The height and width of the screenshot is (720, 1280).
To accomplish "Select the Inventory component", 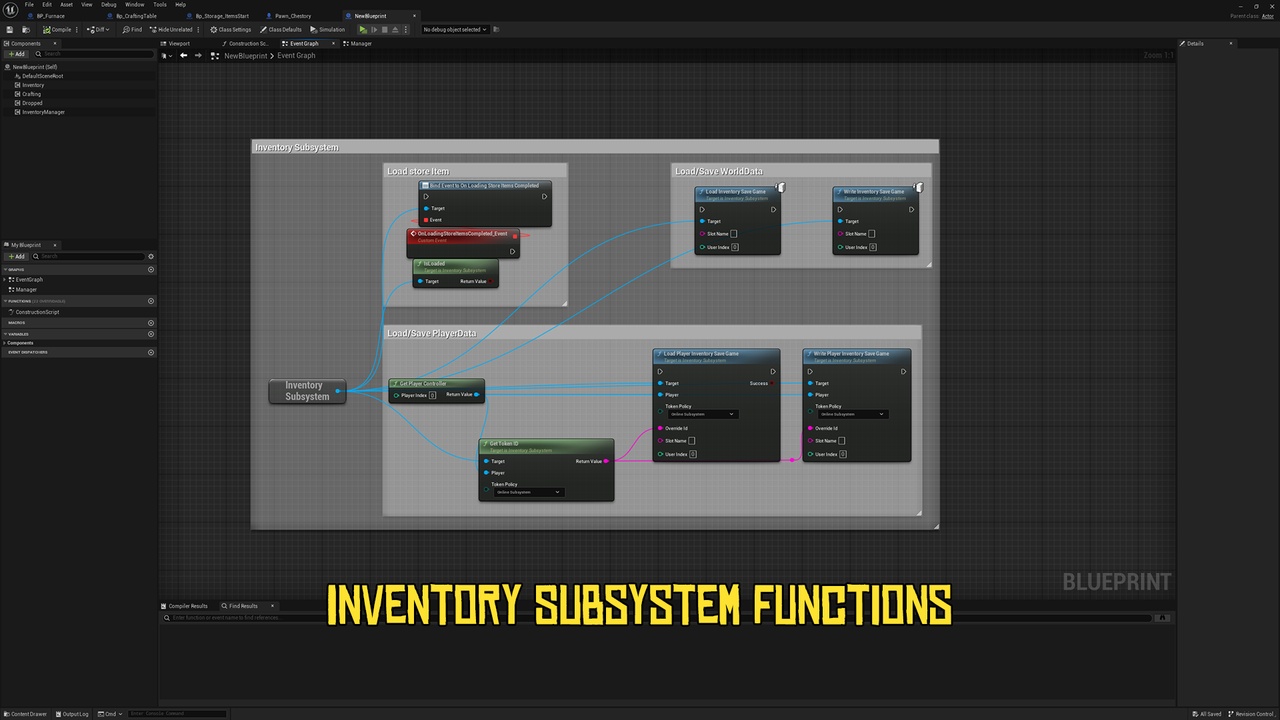I will (32, 85).
